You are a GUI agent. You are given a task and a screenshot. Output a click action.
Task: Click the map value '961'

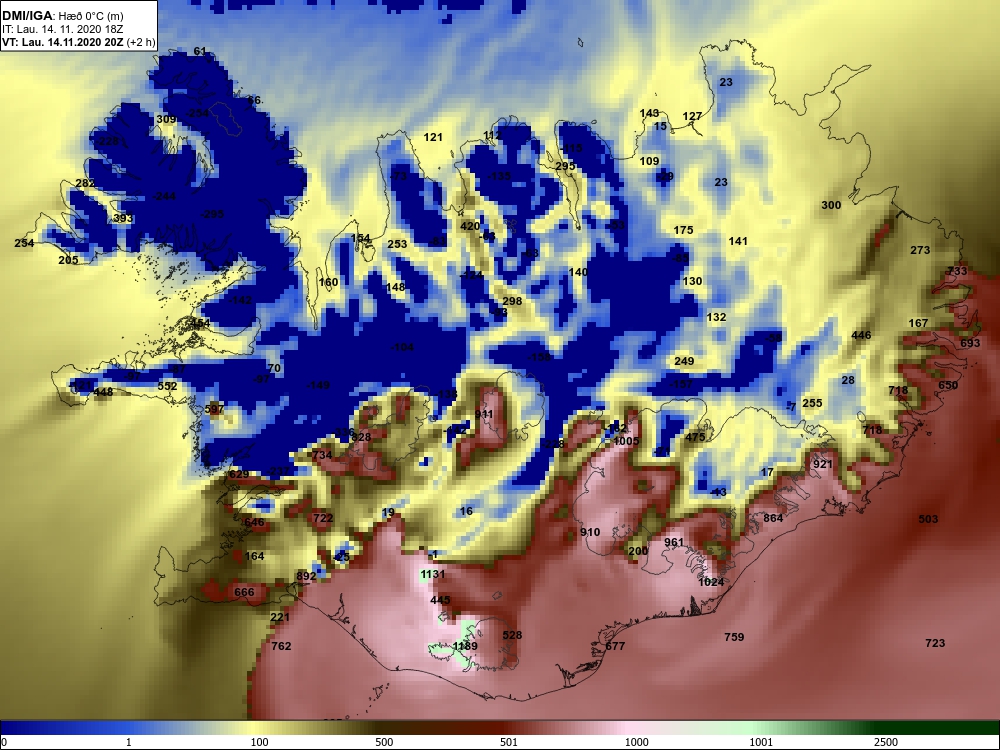(x=674, y=542)
